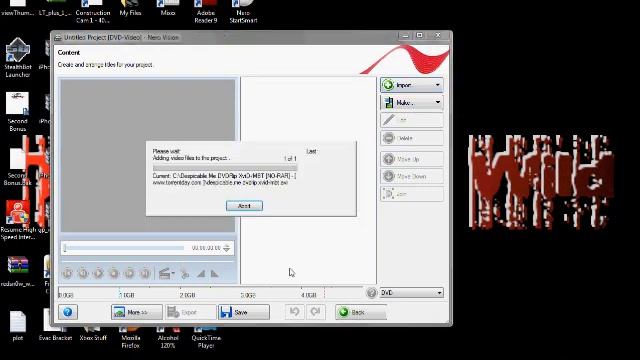Click the set start marker triangle icon
This screenshot has height=360, width=640.
[201, 274]
